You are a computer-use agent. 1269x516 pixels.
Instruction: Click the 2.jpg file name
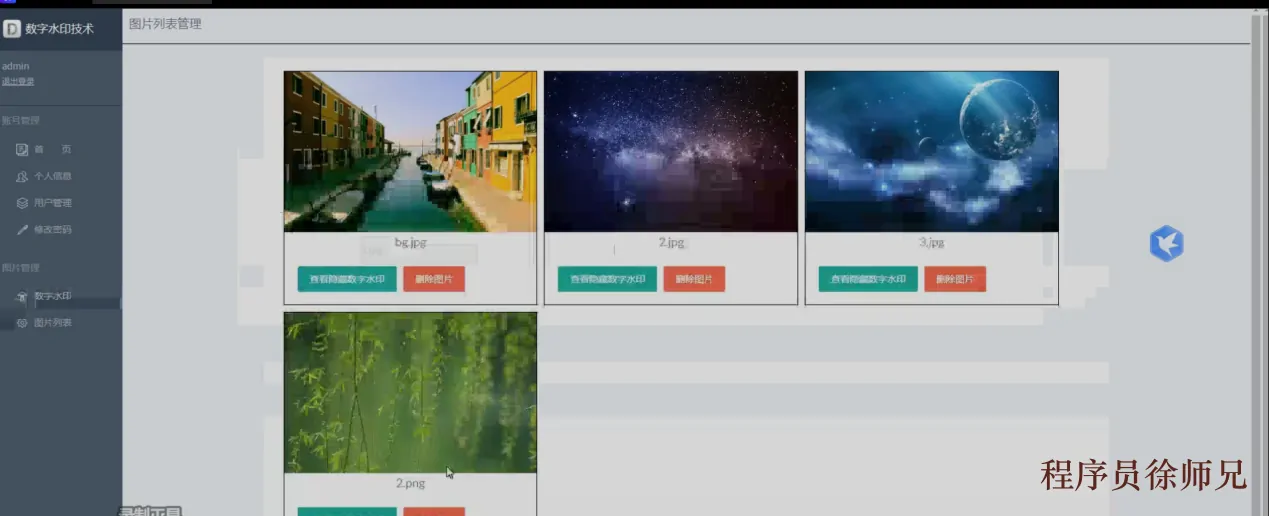(671, 243)
